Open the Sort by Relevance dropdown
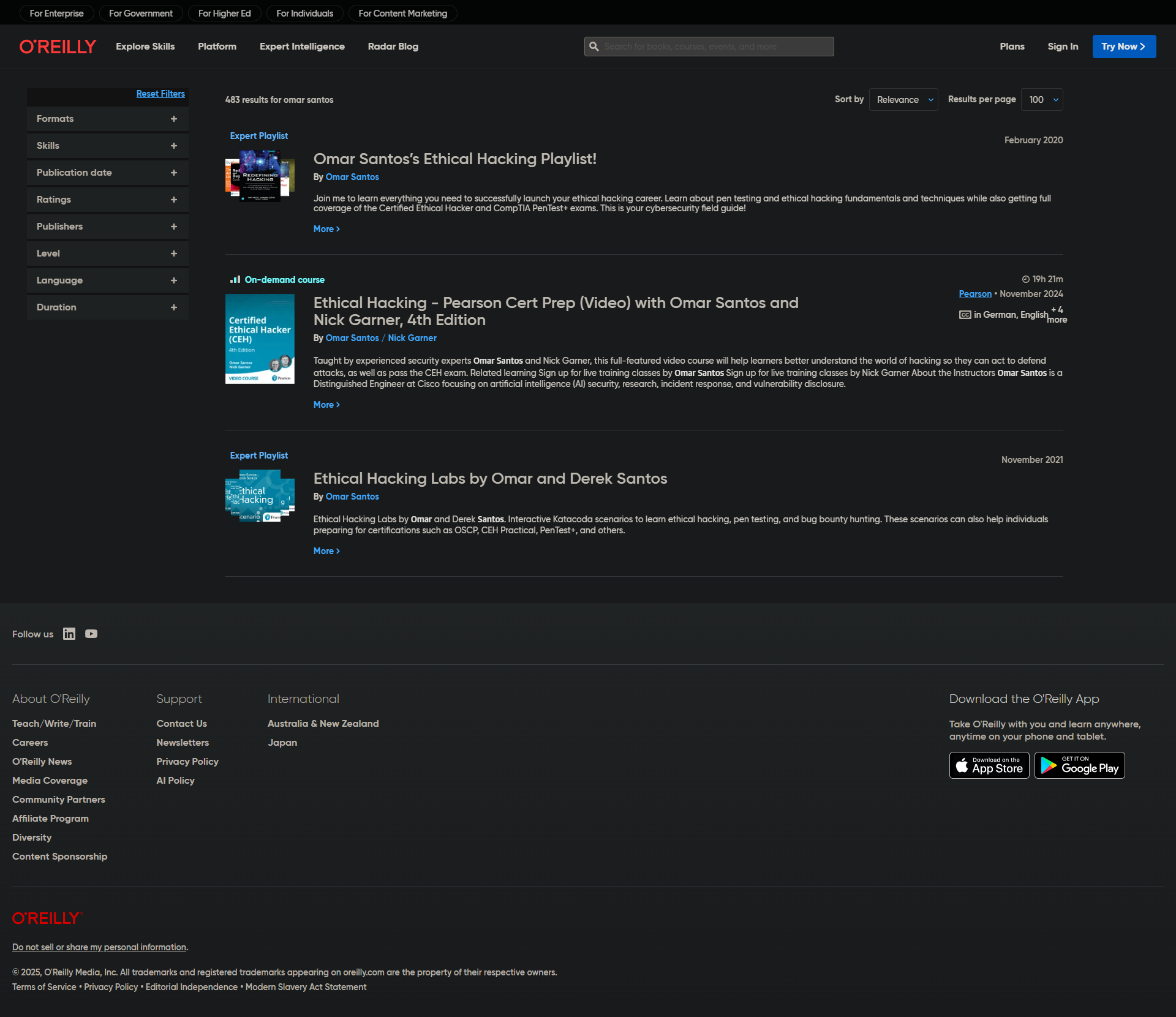1176x1017 pixels. pyautogui.click(x=903, y=100)
